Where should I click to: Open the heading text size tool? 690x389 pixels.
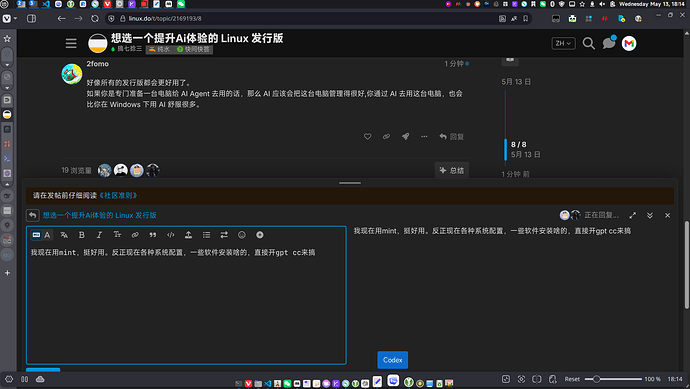117,235
